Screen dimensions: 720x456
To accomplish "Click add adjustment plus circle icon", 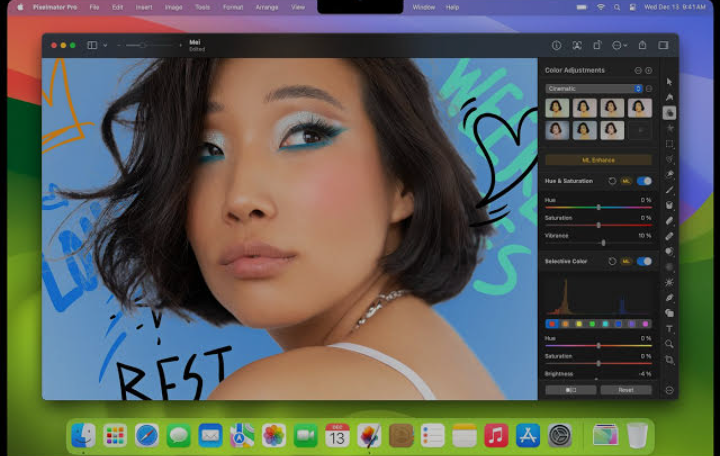I will point(648,70).
